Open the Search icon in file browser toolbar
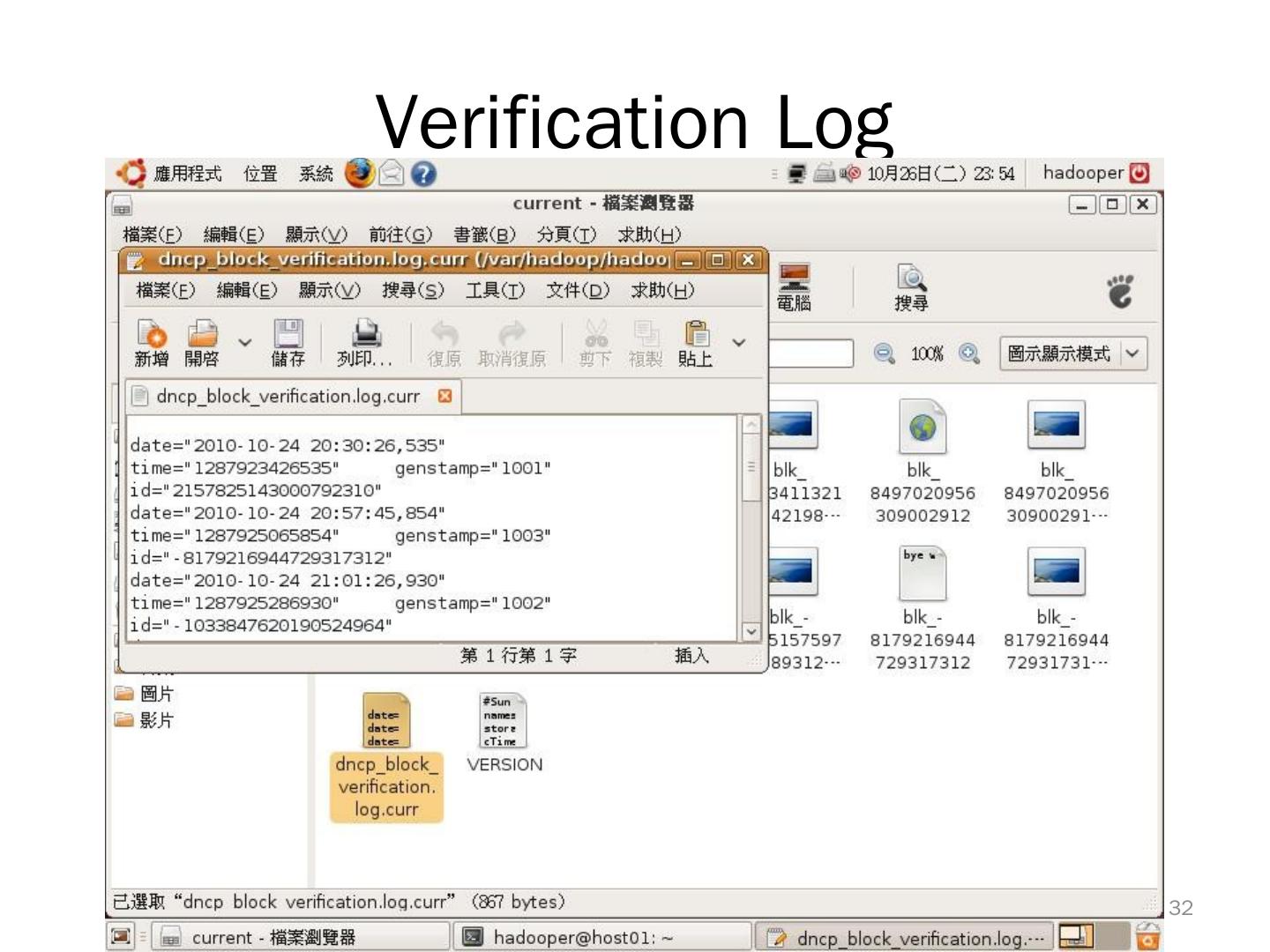This screenshot has width=1270, height=952. coord(910,286)
